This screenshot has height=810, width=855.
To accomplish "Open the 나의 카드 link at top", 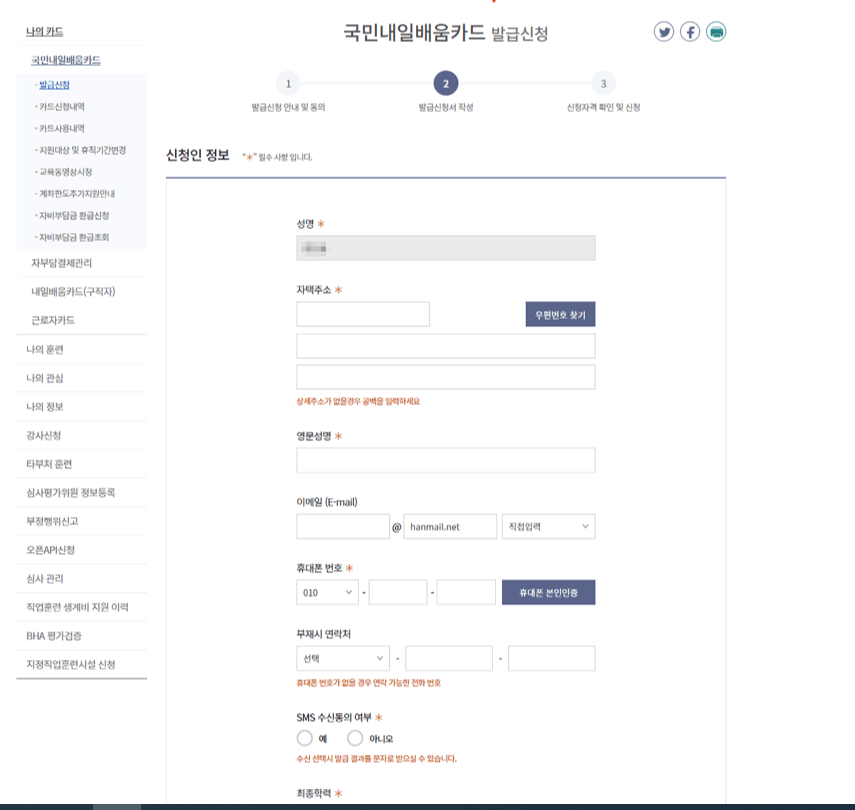I will click(45, 31).
